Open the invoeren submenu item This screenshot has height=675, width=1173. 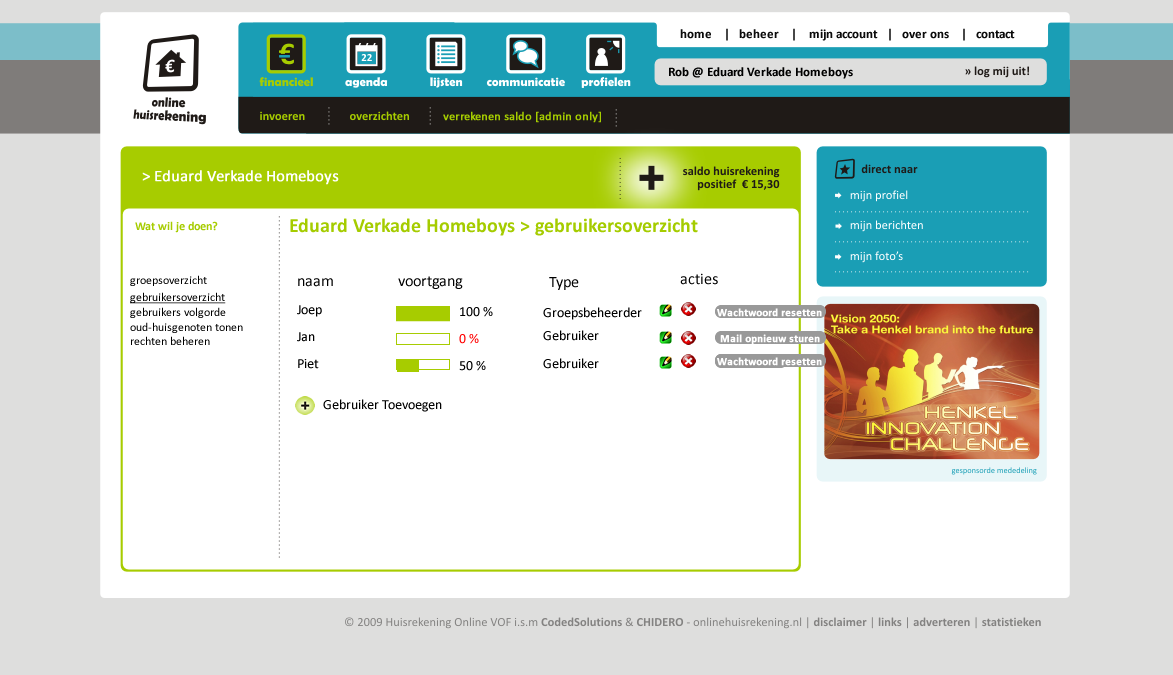[x=282, y=116]
